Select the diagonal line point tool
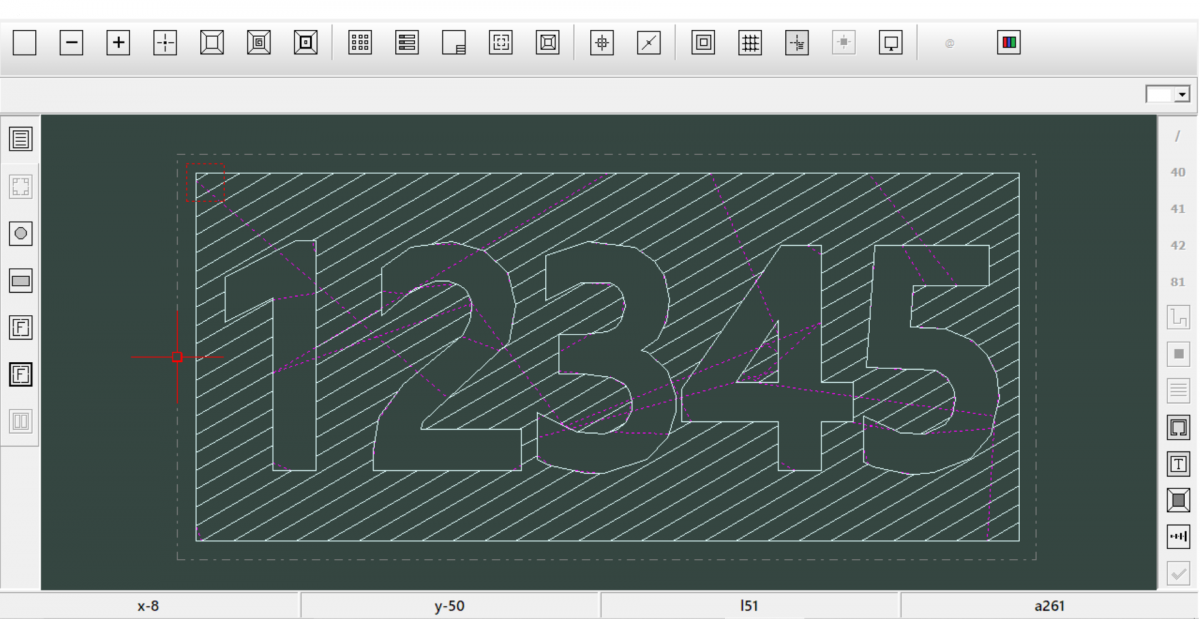This screenshot has width=1200, height=619. pyautogui.click(x=649, y=43)
